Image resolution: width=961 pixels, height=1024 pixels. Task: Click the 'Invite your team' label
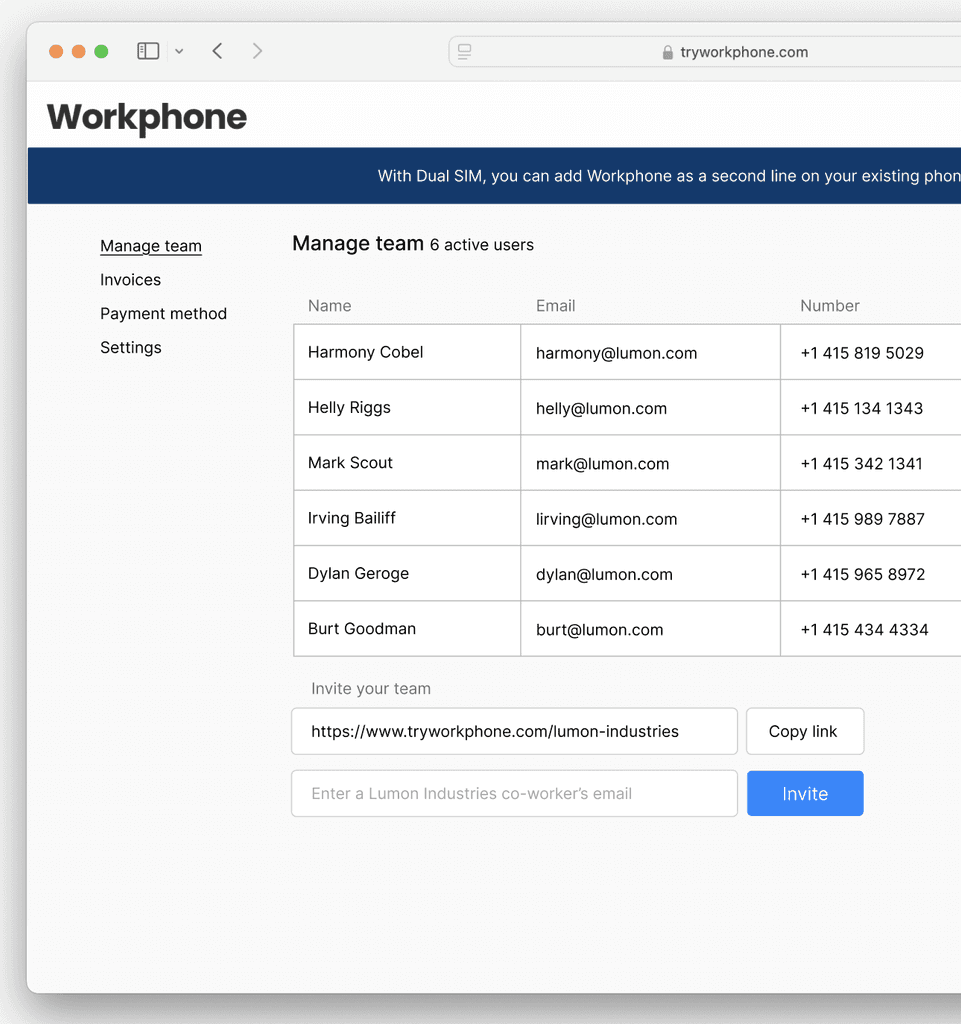[x=371, y=688]
